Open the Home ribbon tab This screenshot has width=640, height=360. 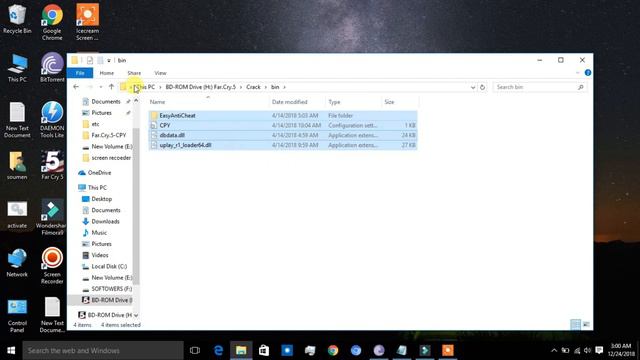tap(107, 73)
